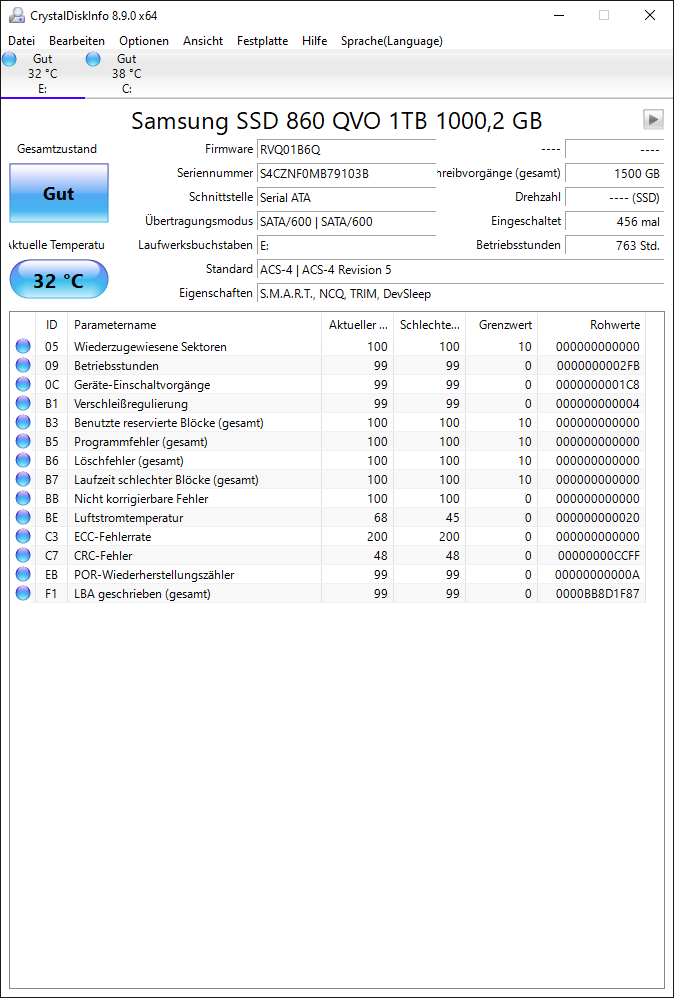
Task: Click the ID column header
Action: 52,325
